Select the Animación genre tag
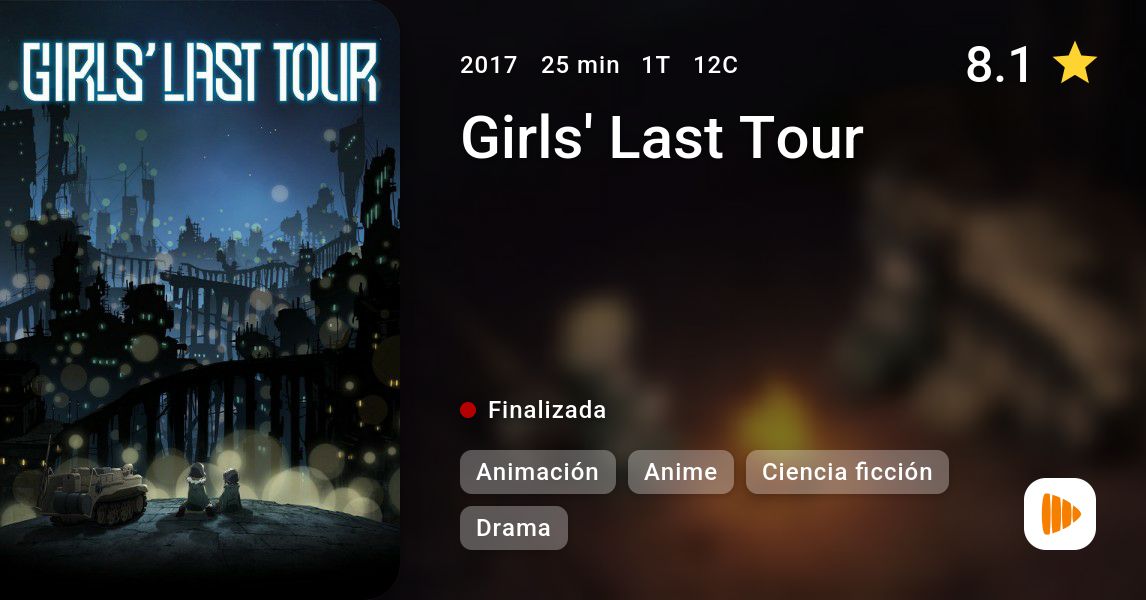This screenshot has width=1146, height=600. coord(538,472)
